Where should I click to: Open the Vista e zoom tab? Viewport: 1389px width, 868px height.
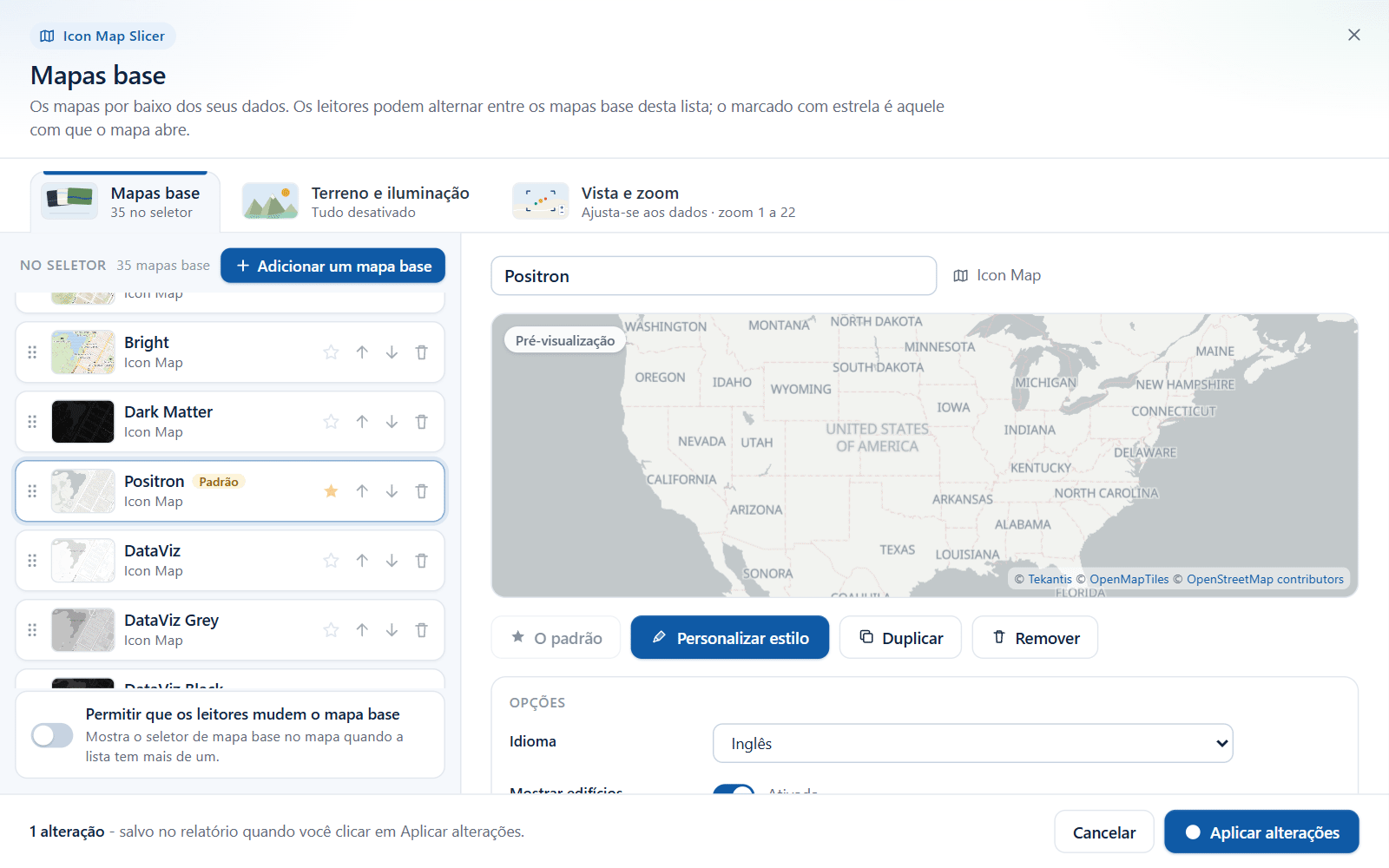pyautogui.click(x=655, y=202)
